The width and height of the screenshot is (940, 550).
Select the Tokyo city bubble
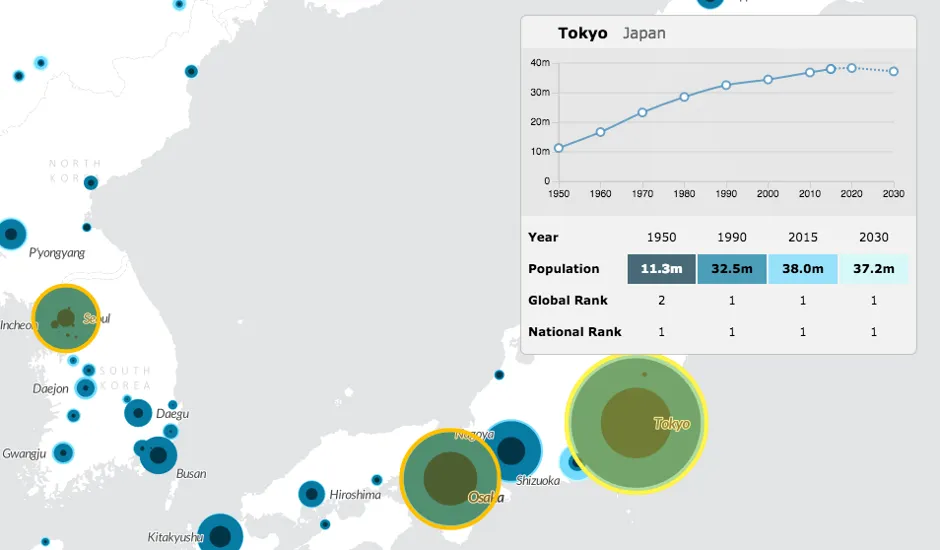tap(636, 422)
